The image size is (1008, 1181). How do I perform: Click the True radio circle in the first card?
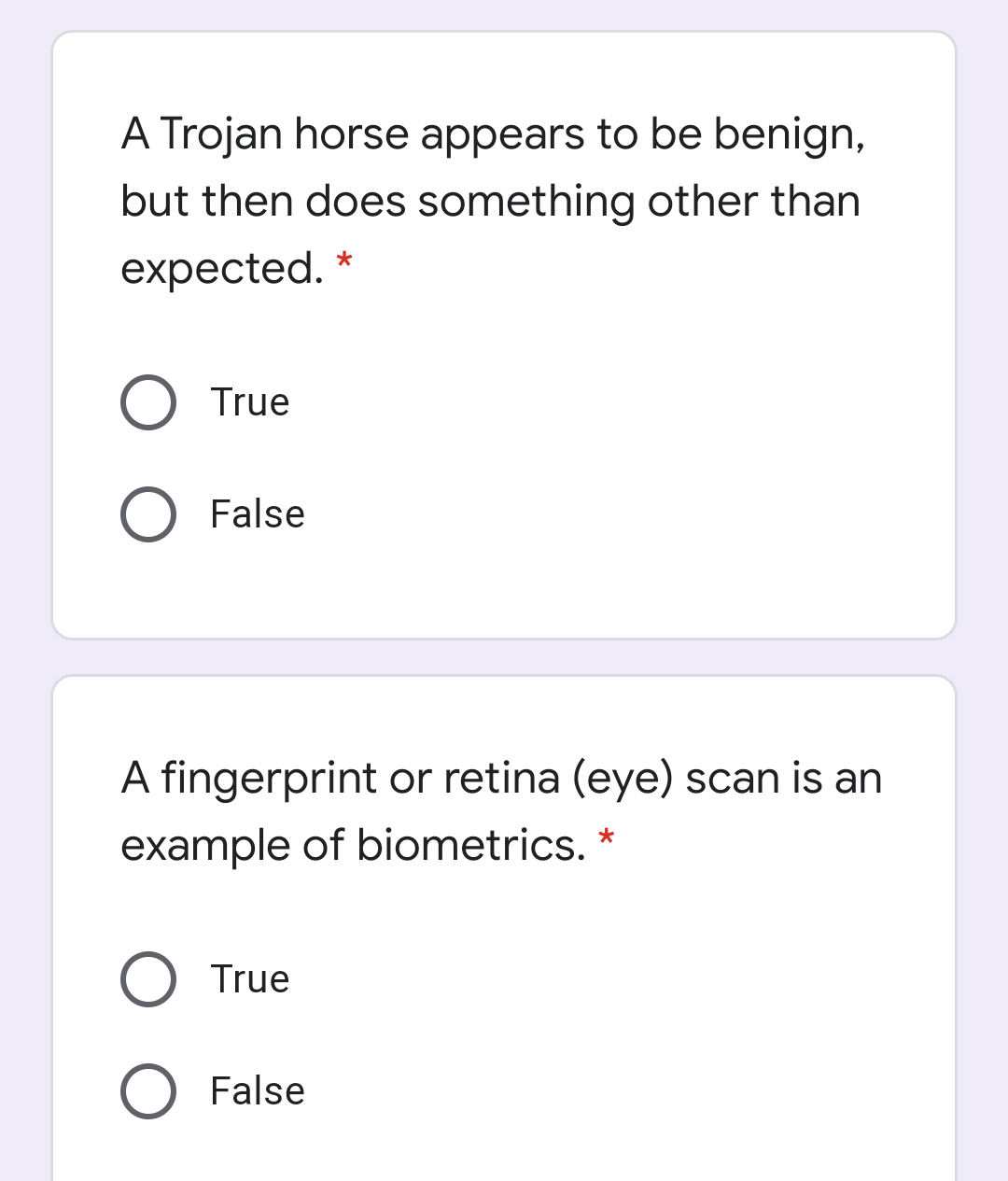pyautogui.click(x=147, y=402)
